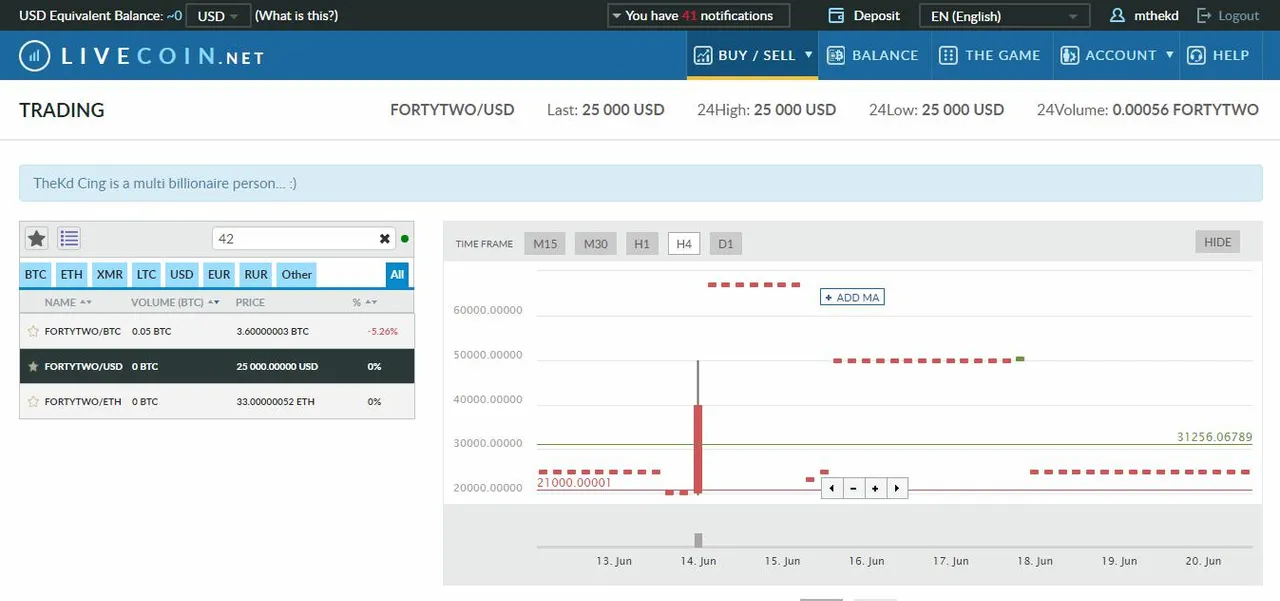Filter pairs by EUR tab
The width and height of the screenshot is (1280, 601).
[219, 274]
